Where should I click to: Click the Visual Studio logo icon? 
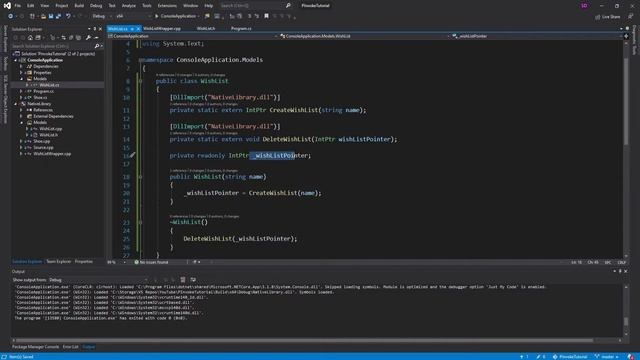[x=7, y=6]
